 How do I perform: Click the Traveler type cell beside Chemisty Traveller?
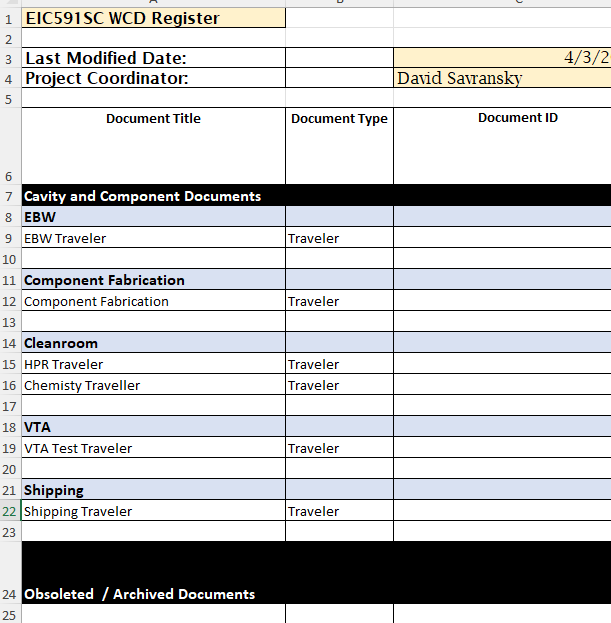click(339, 385)
